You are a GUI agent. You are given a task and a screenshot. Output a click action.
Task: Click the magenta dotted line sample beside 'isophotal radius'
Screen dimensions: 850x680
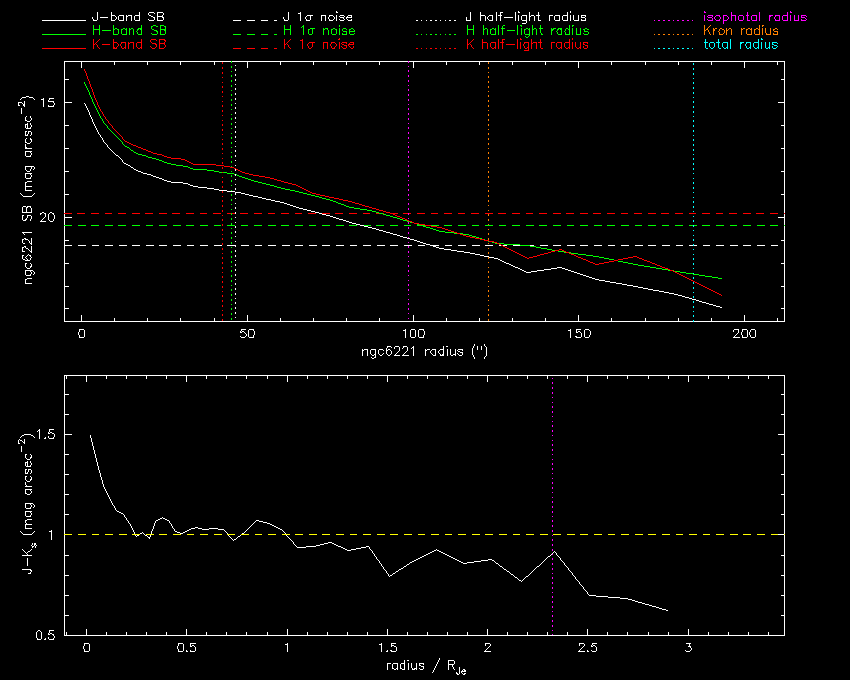coord(675,20)
